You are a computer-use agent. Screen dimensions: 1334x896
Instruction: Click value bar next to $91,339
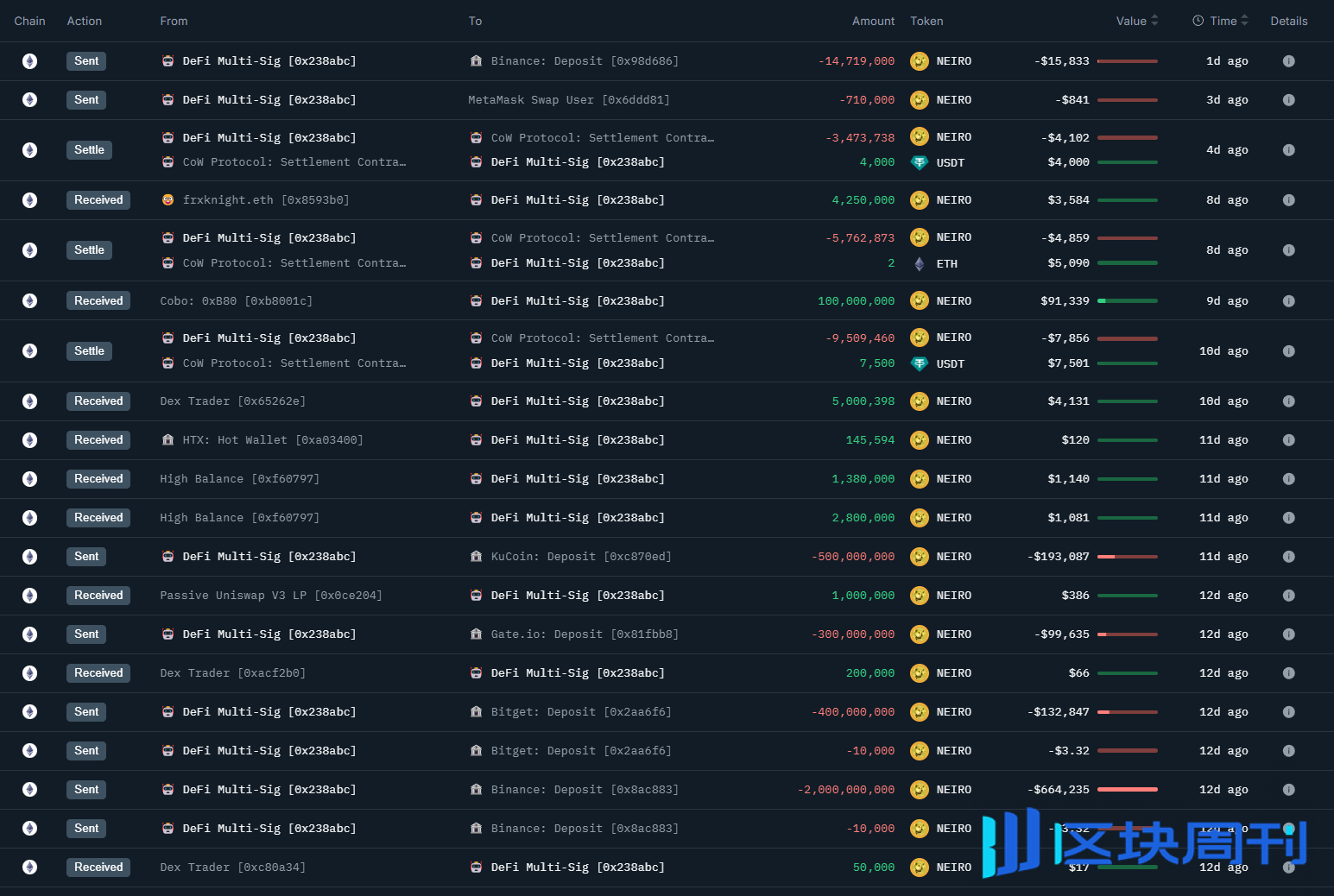click(1127, 301)
